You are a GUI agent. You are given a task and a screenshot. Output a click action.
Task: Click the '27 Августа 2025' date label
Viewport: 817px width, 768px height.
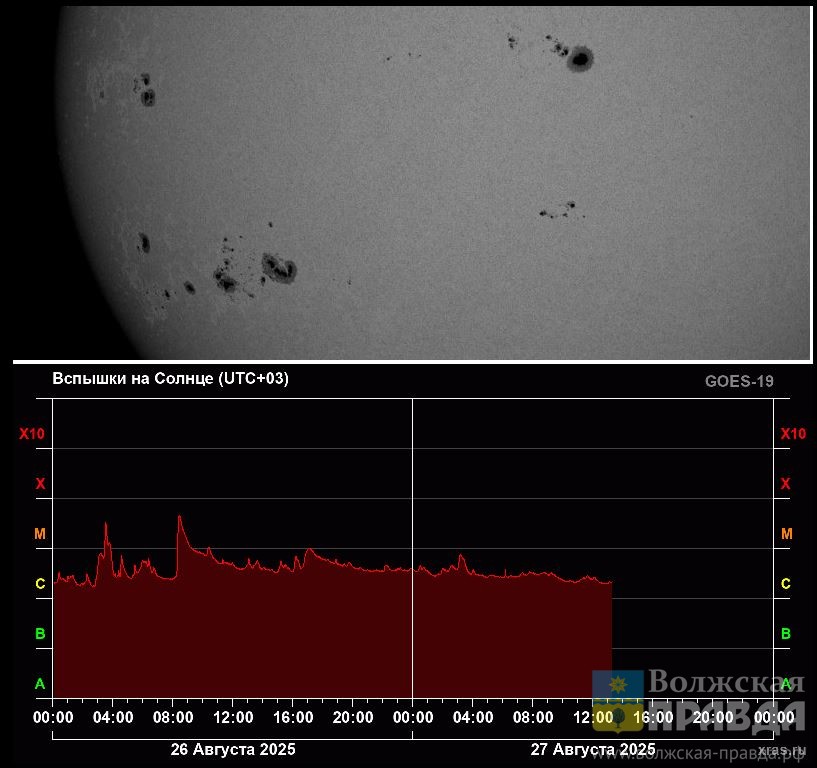593,749
